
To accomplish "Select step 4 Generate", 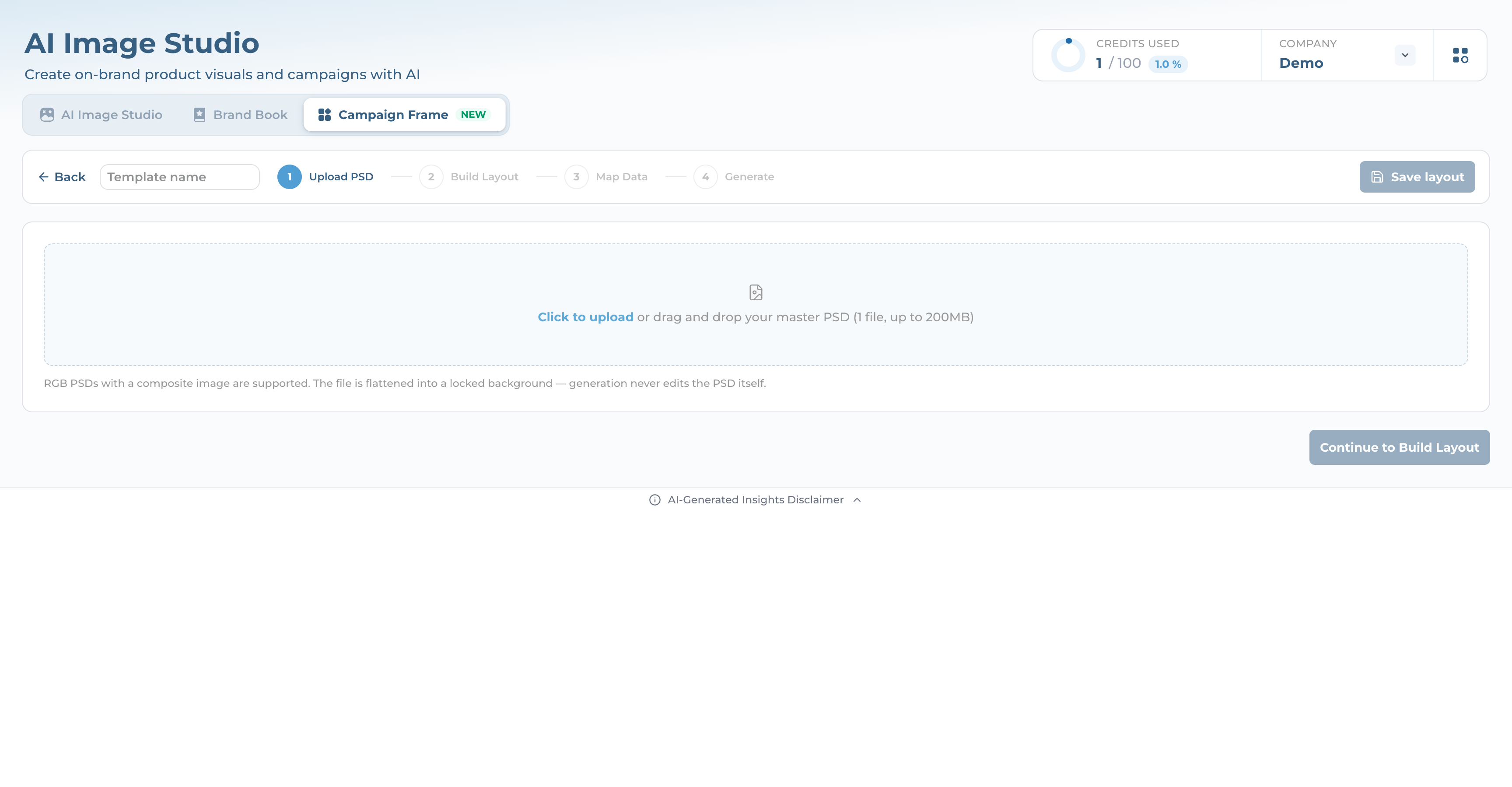I will point(734,177).
